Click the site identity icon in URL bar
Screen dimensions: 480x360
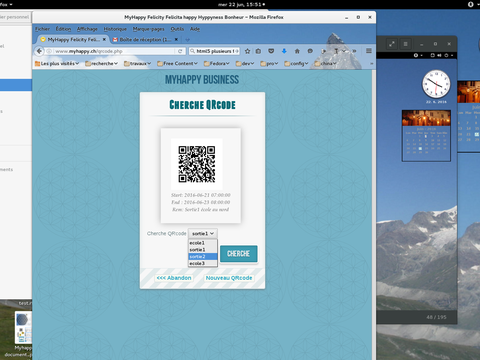[49, 51]
